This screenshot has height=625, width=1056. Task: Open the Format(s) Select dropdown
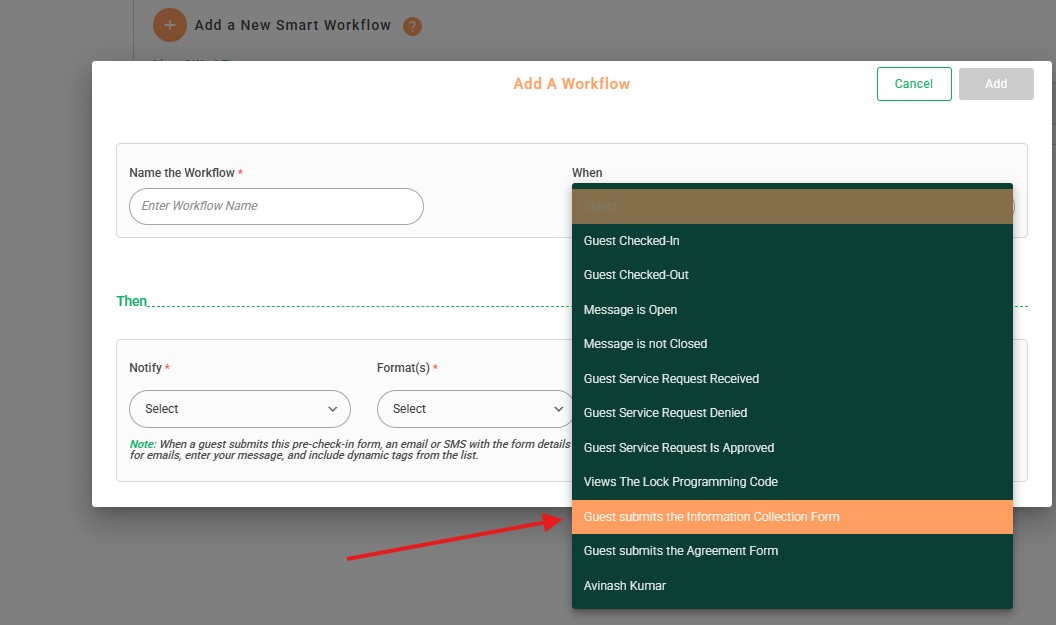pos(475,409)
